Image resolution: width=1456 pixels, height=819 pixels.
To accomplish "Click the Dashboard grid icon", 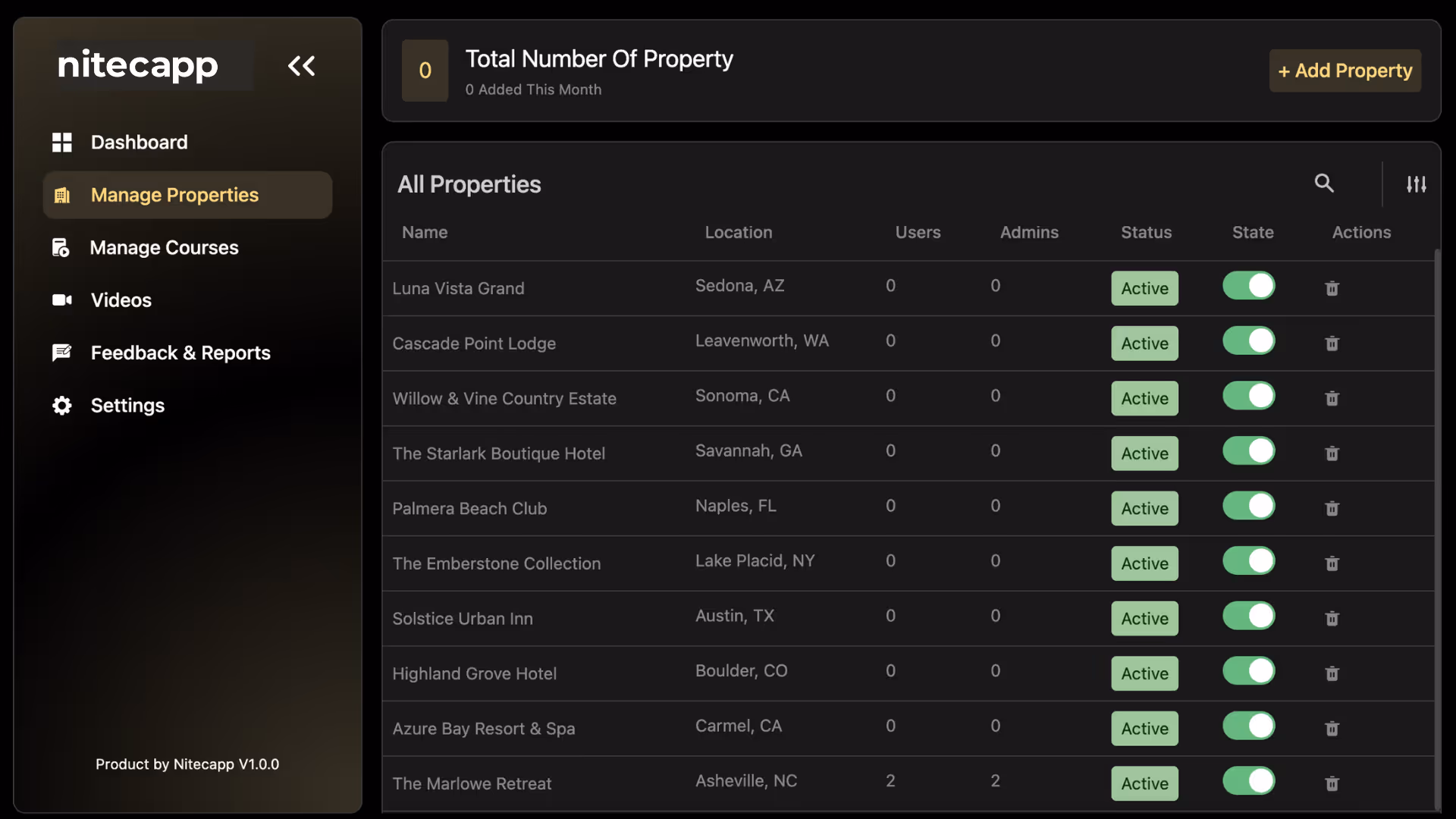I will point(62,143).
